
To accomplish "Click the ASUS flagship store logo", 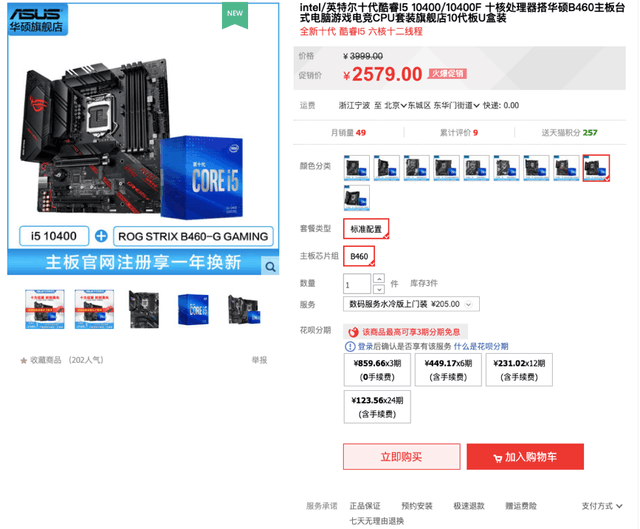I will (38, 19).
